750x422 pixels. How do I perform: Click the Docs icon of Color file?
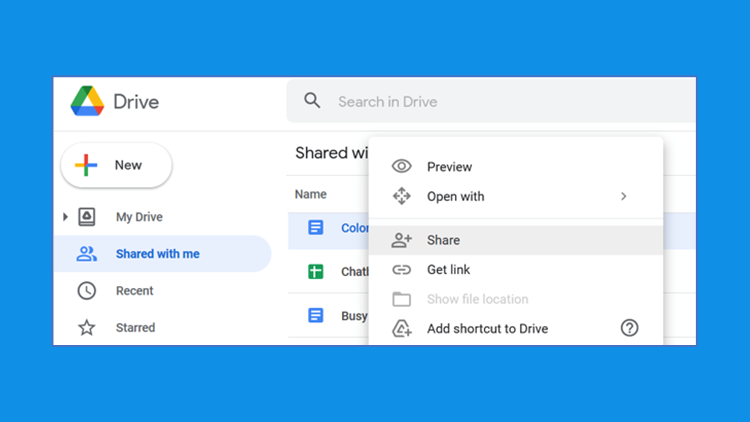tap(316, 227)
